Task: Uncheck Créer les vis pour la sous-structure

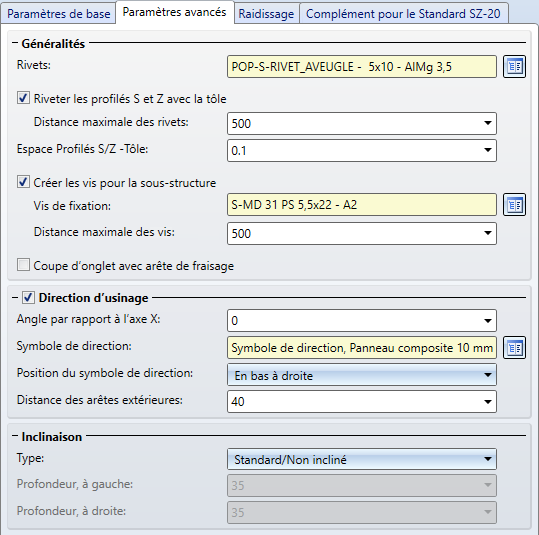Action: tap(23, 182)
